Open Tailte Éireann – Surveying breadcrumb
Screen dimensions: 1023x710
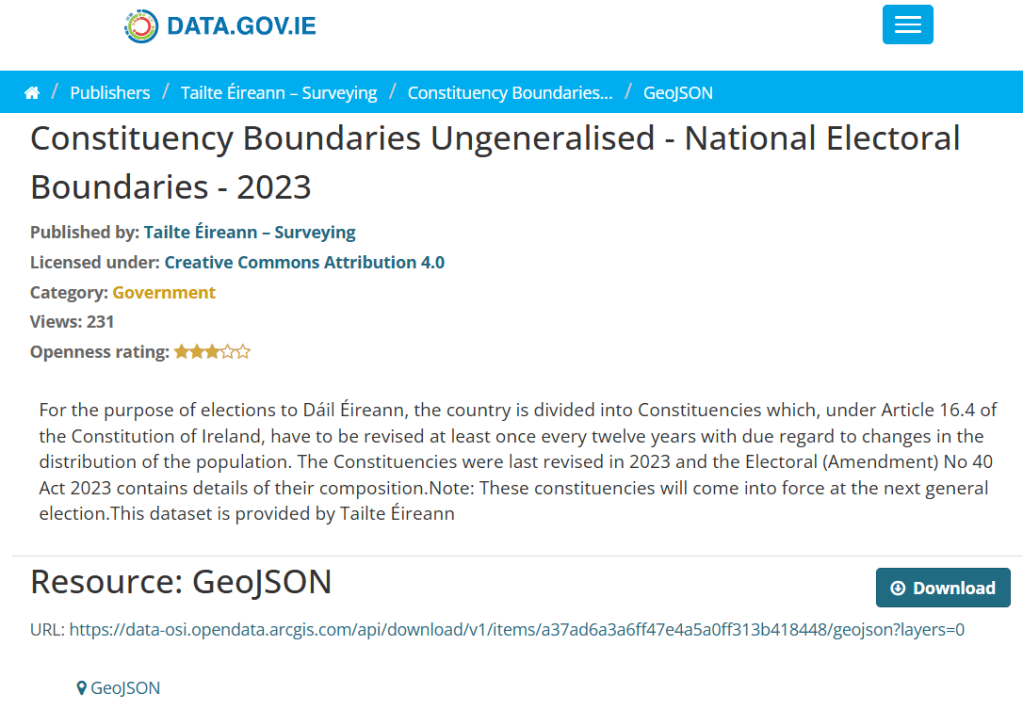[279, 93]
